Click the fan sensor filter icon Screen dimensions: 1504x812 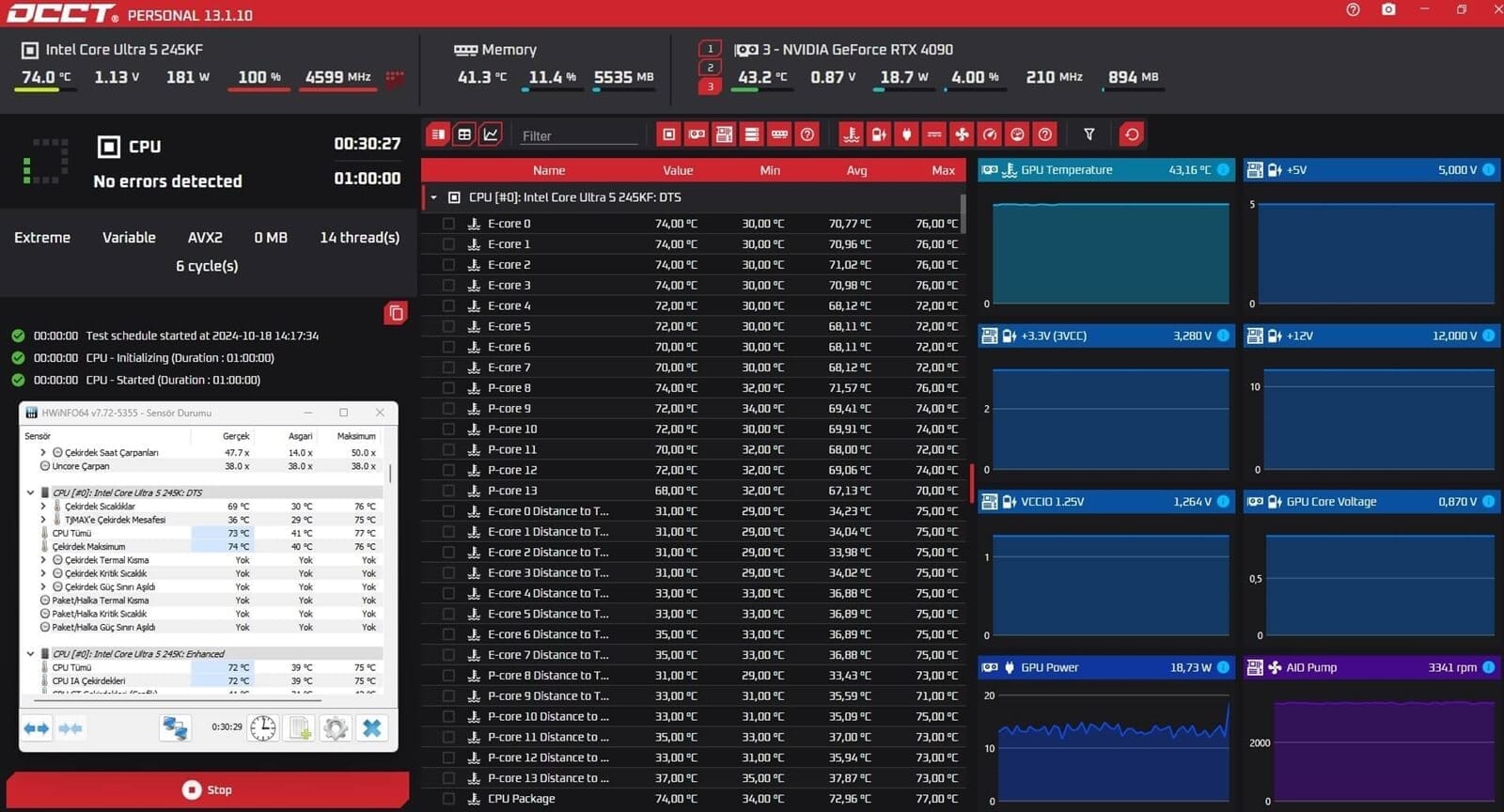[x=962, y=134]
